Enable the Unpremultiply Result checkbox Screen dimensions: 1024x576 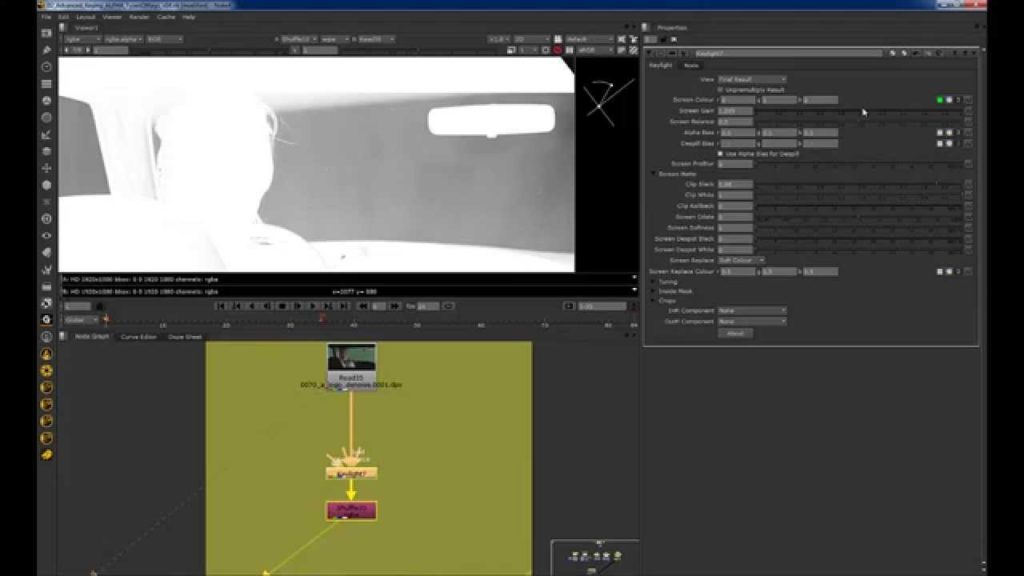(722, 90)
